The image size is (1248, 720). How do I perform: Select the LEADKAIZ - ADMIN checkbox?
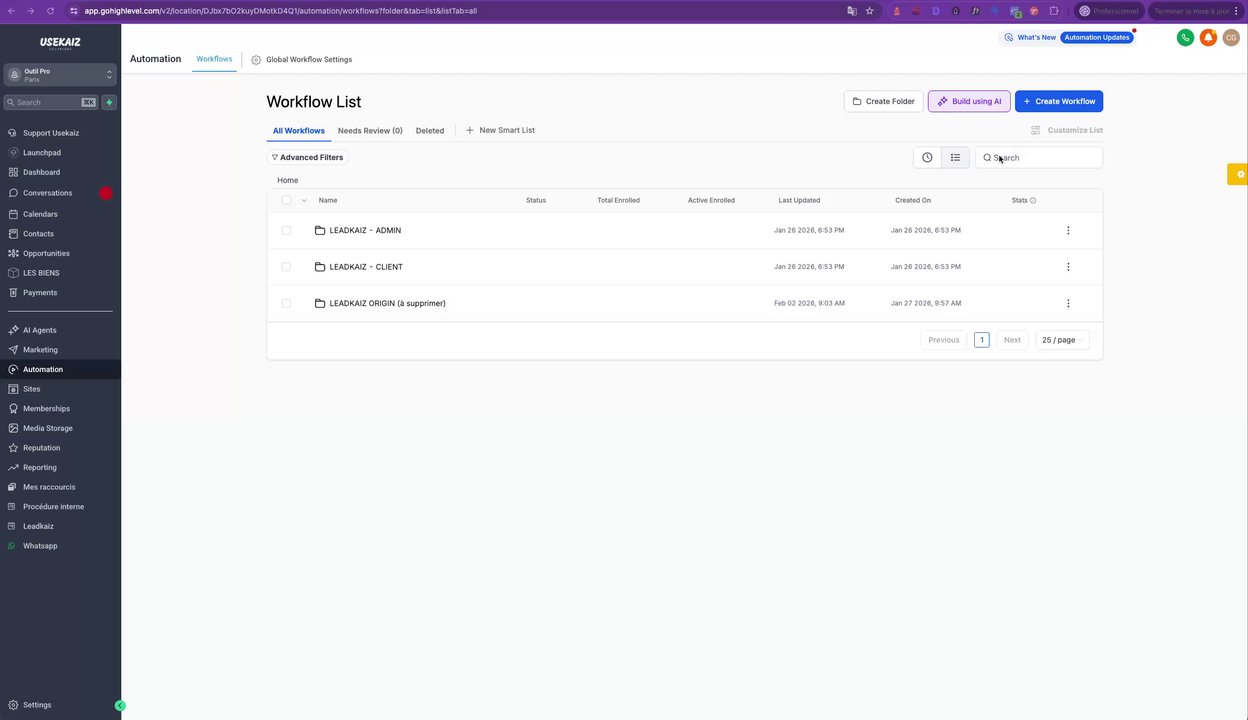click(286, 230)
